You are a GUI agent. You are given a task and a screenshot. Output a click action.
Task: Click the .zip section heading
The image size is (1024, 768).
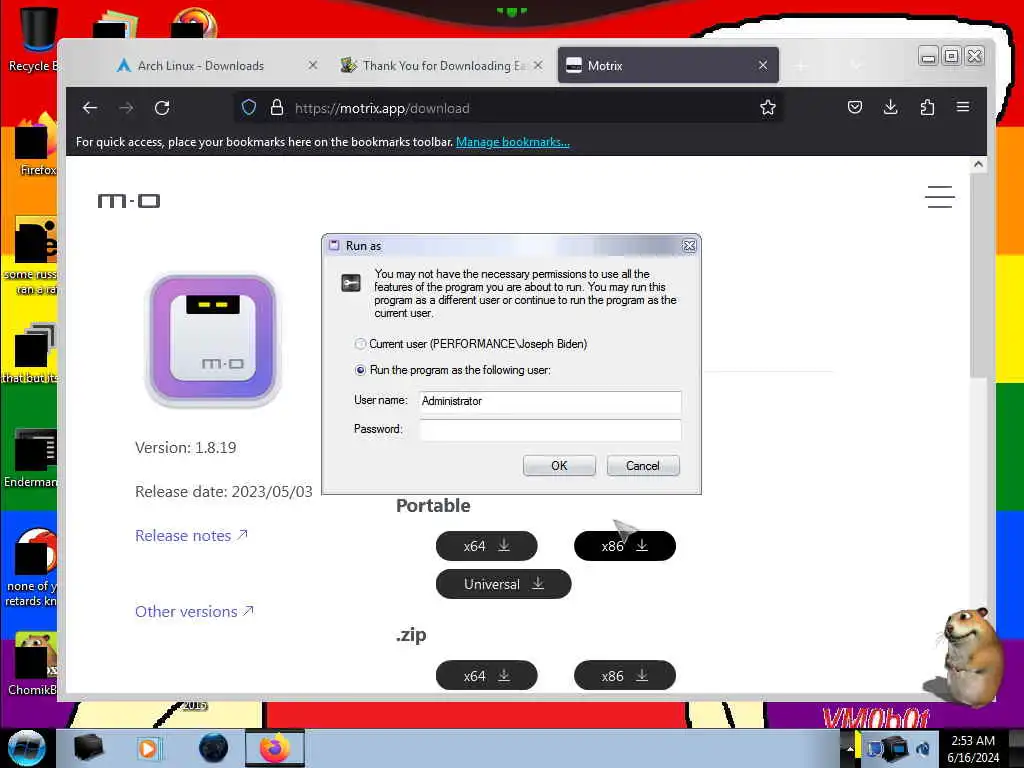[x=411, y=634]
